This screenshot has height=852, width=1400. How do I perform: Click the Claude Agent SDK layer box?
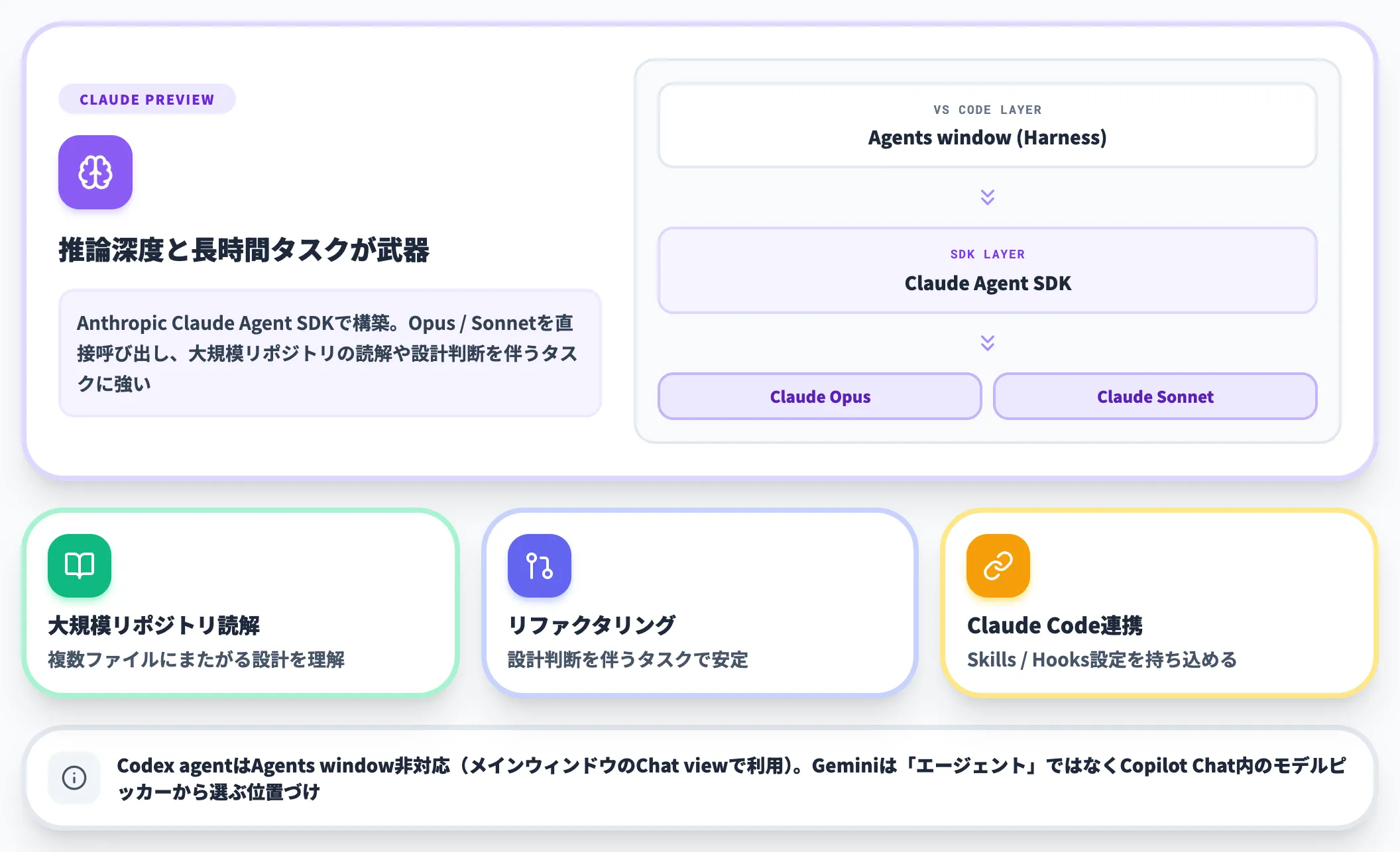point(988,270)
